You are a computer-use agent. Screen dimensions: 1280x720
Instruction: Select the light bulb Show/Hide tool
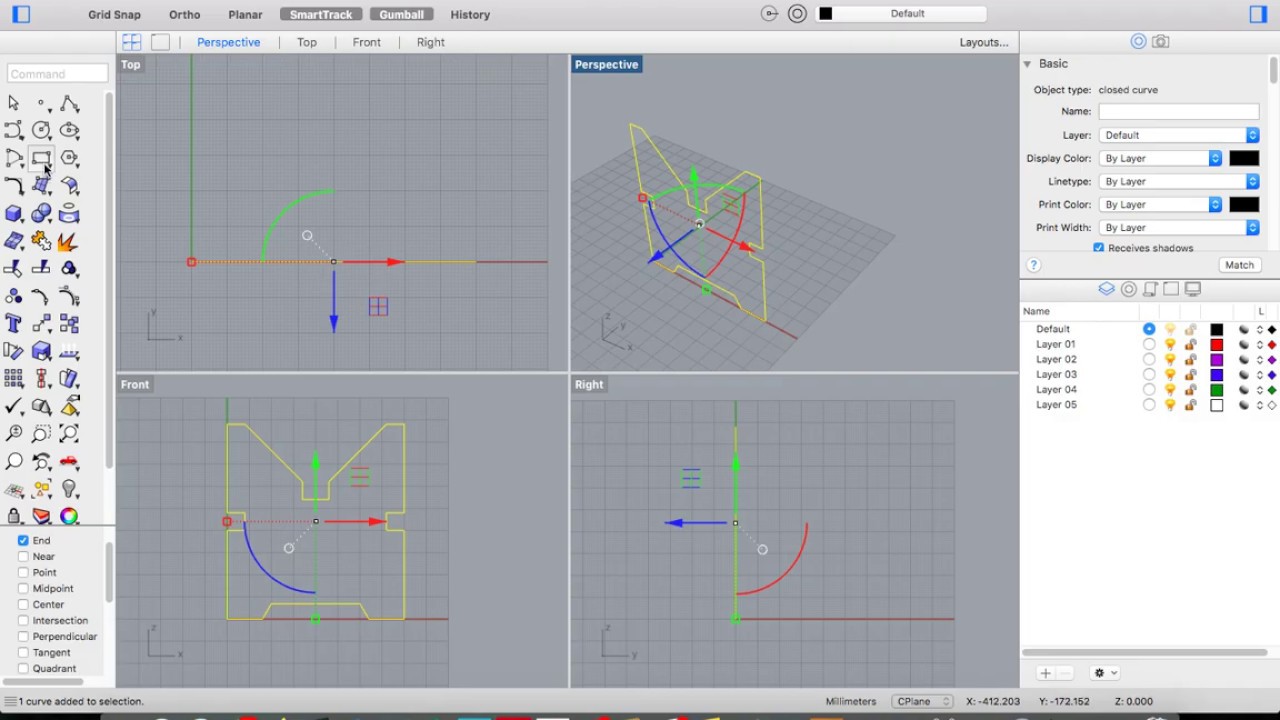coord(69,489)
